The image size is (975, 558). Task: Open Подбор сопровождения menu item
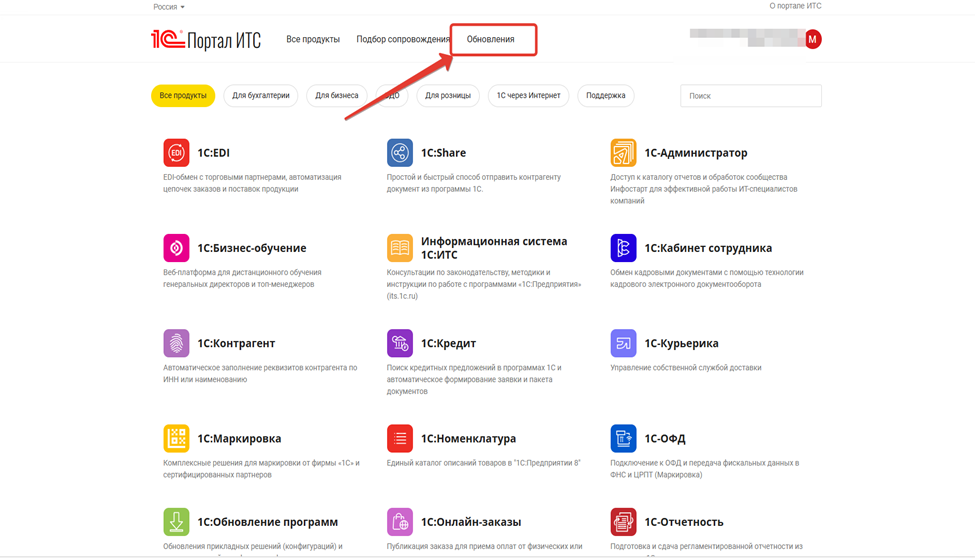click(402, 39)
